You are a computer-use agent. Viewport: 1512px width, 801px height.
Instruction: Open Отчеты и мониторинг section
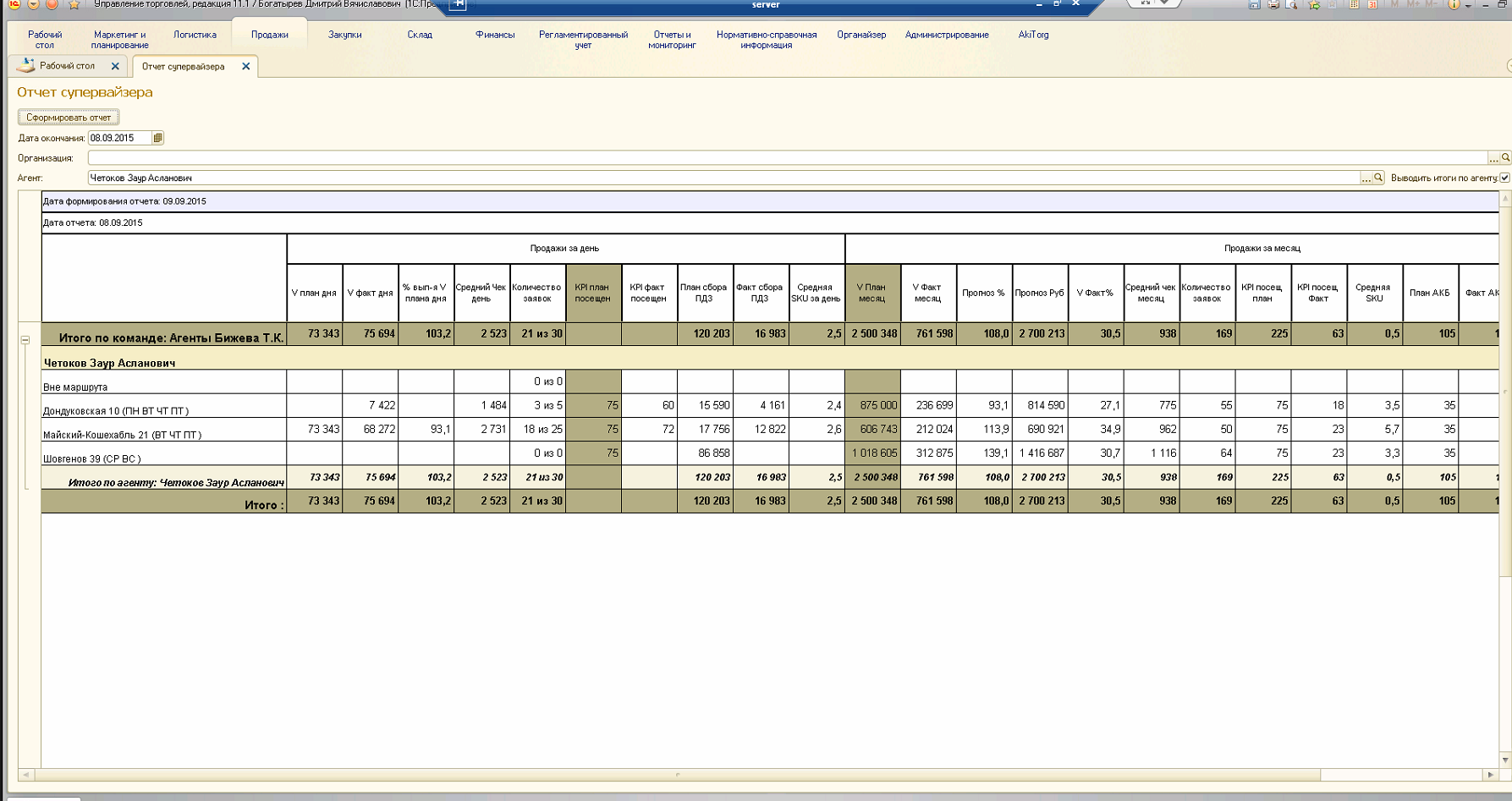point(672,40)
